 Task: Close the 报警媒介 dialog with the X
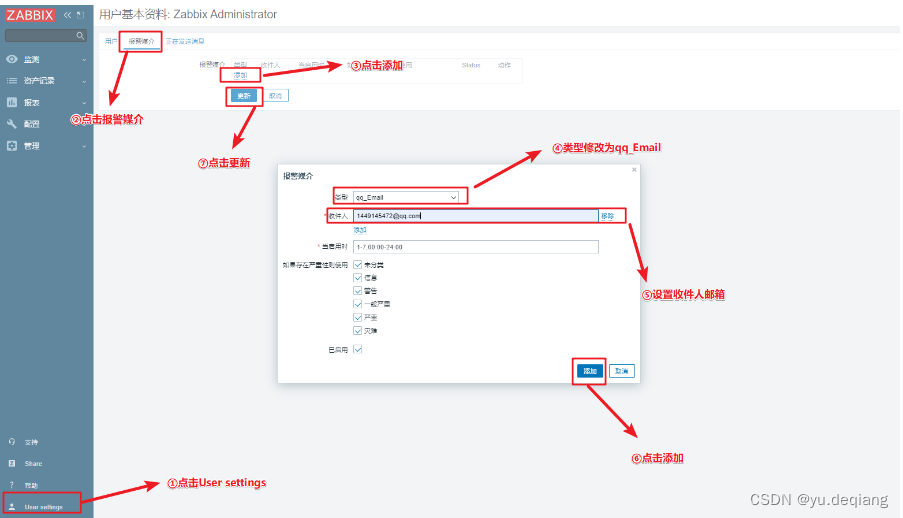(x=634, y=170)
